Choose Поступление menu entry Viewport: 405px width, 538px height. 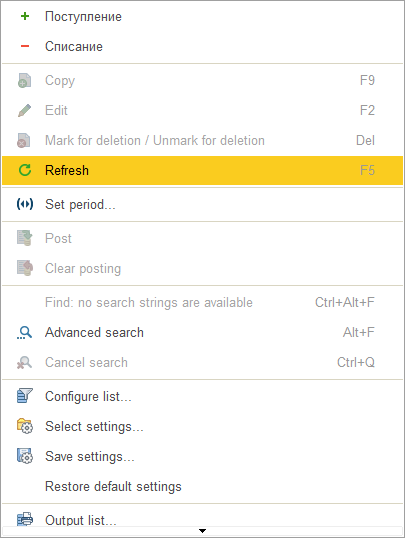202,16
